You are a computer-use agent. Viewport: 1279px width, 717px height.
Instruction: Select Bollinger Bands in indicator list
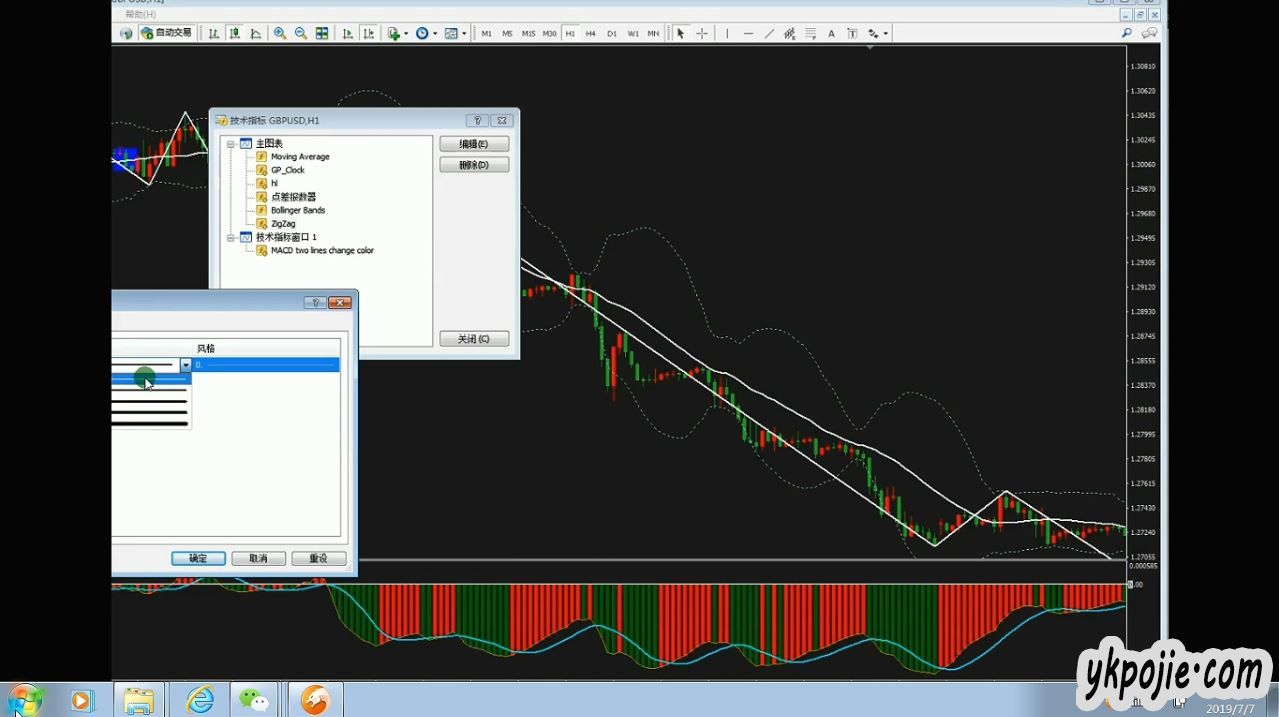298,211
